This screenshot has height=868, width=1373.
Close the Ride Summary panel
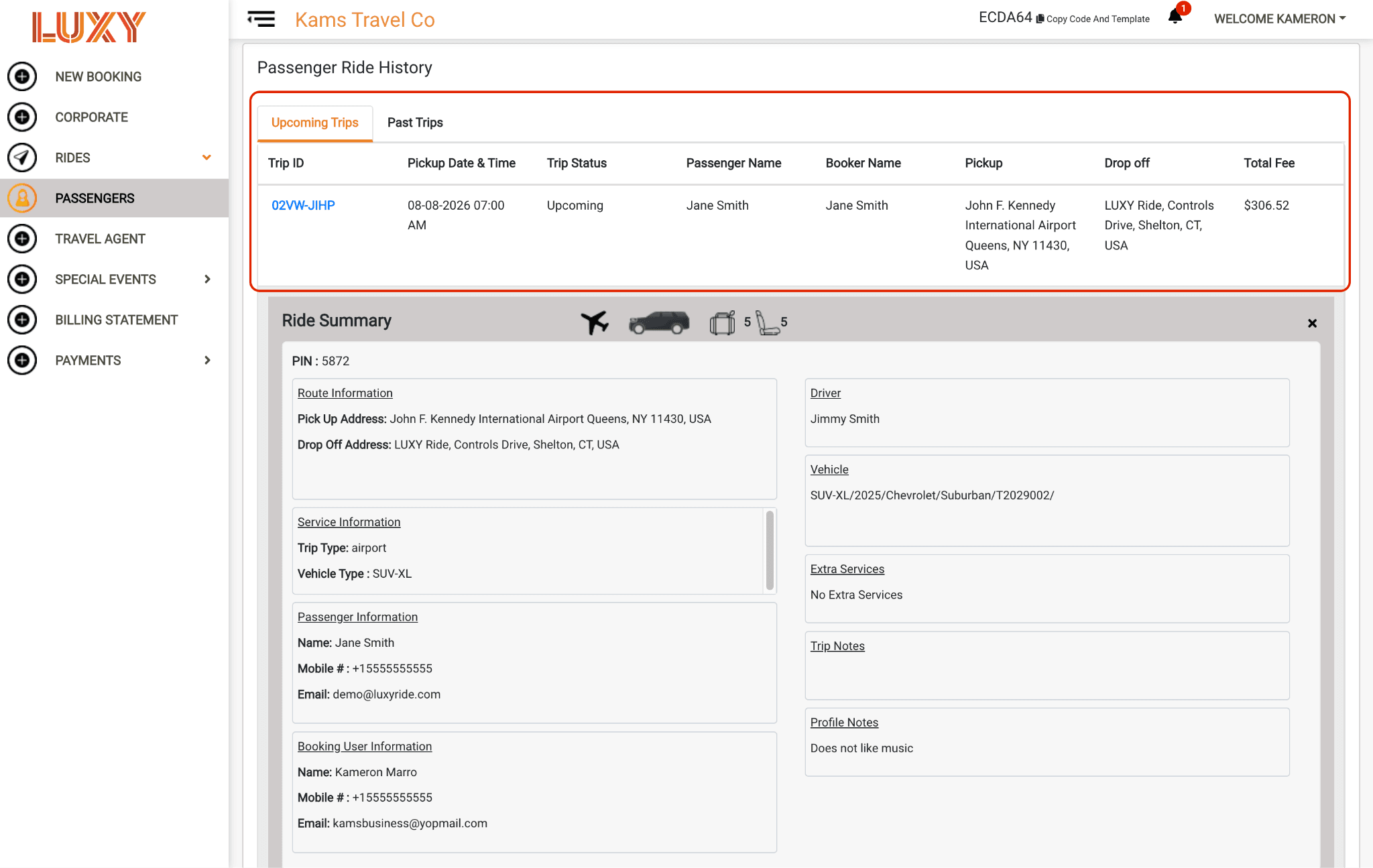[1312, 323]
